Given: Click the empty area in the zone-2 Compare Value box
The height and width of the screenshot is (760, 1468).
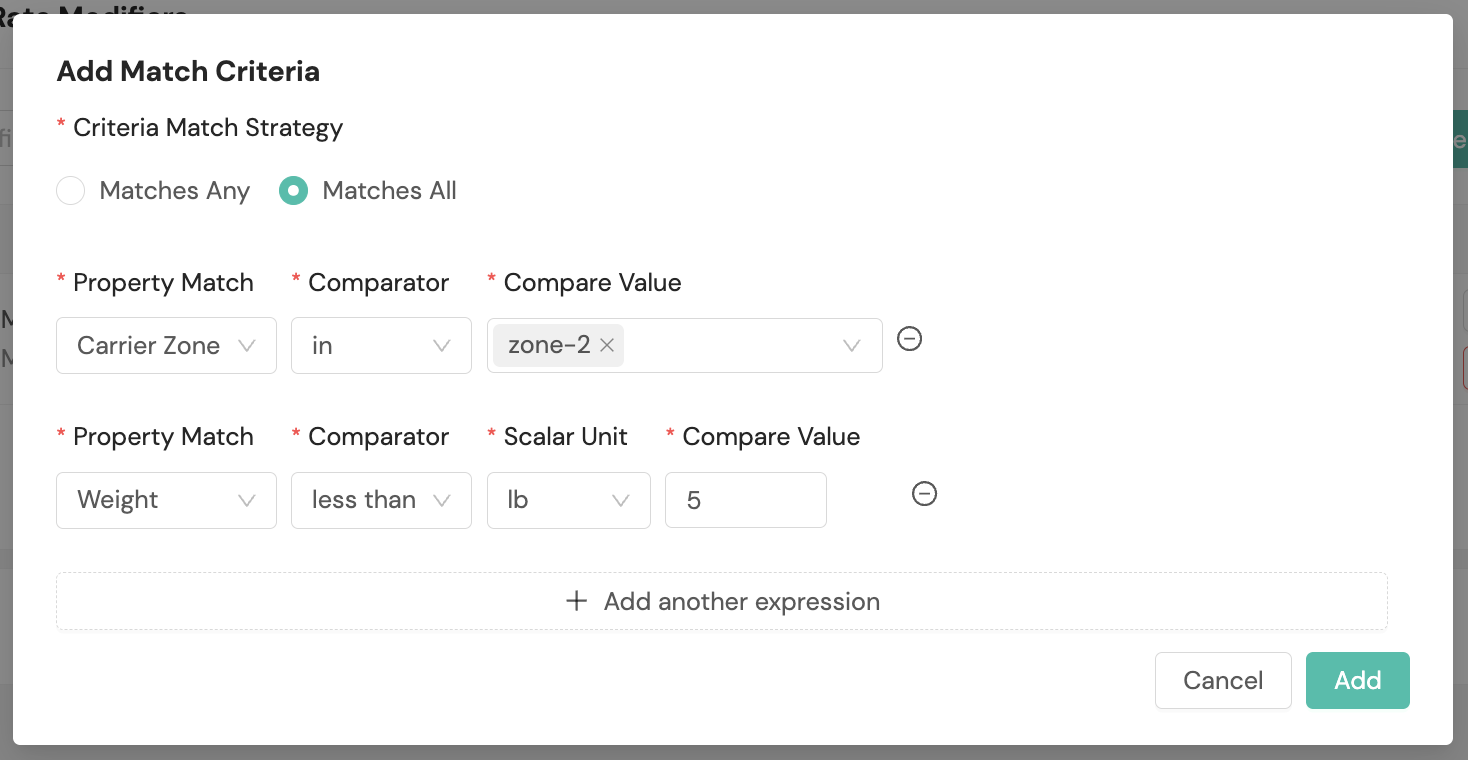Looking at the screenshot, I should (x=730, y=345).
